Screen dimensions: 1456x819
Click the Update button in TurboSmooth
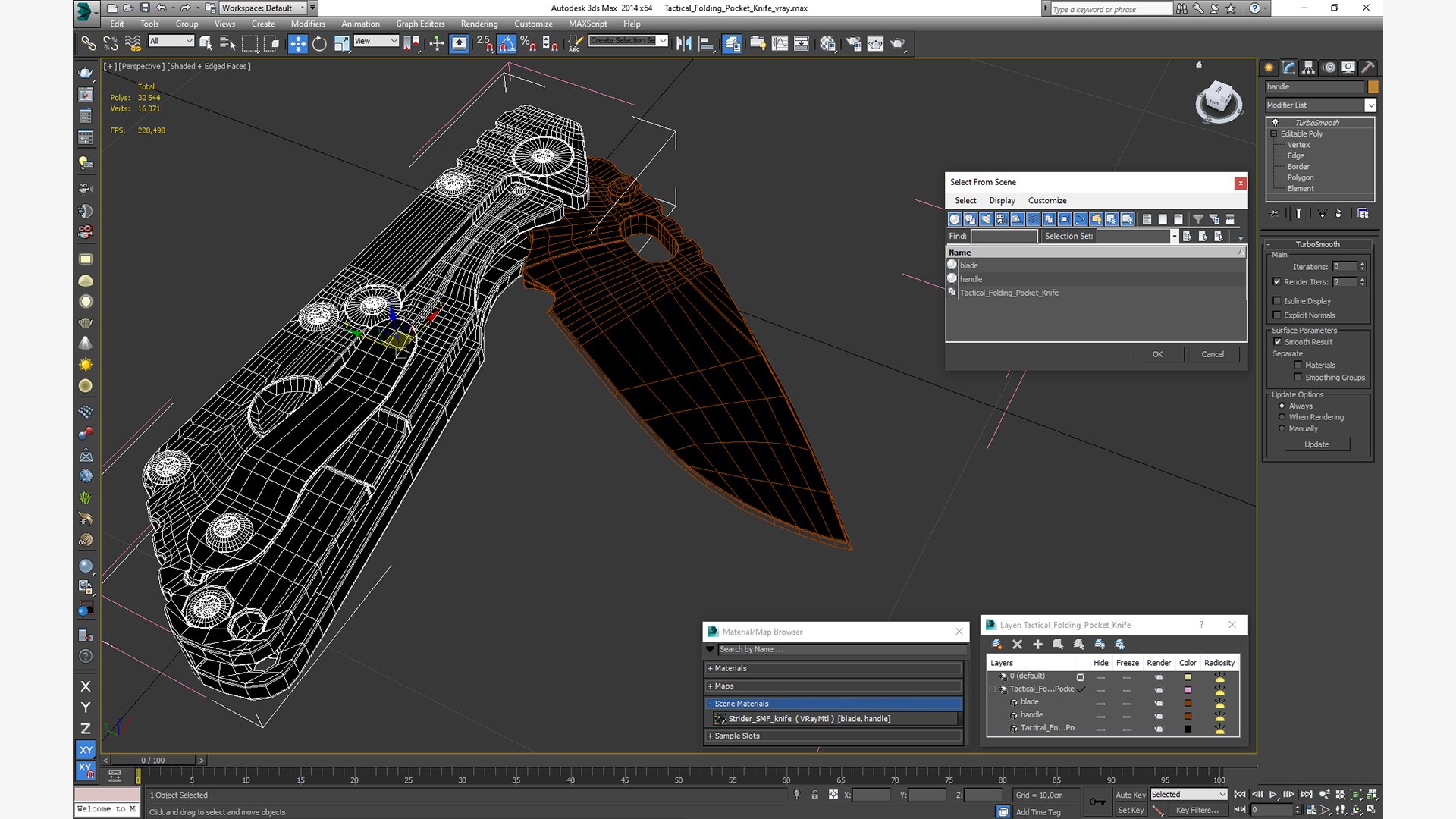click(x=1316, y=444)
